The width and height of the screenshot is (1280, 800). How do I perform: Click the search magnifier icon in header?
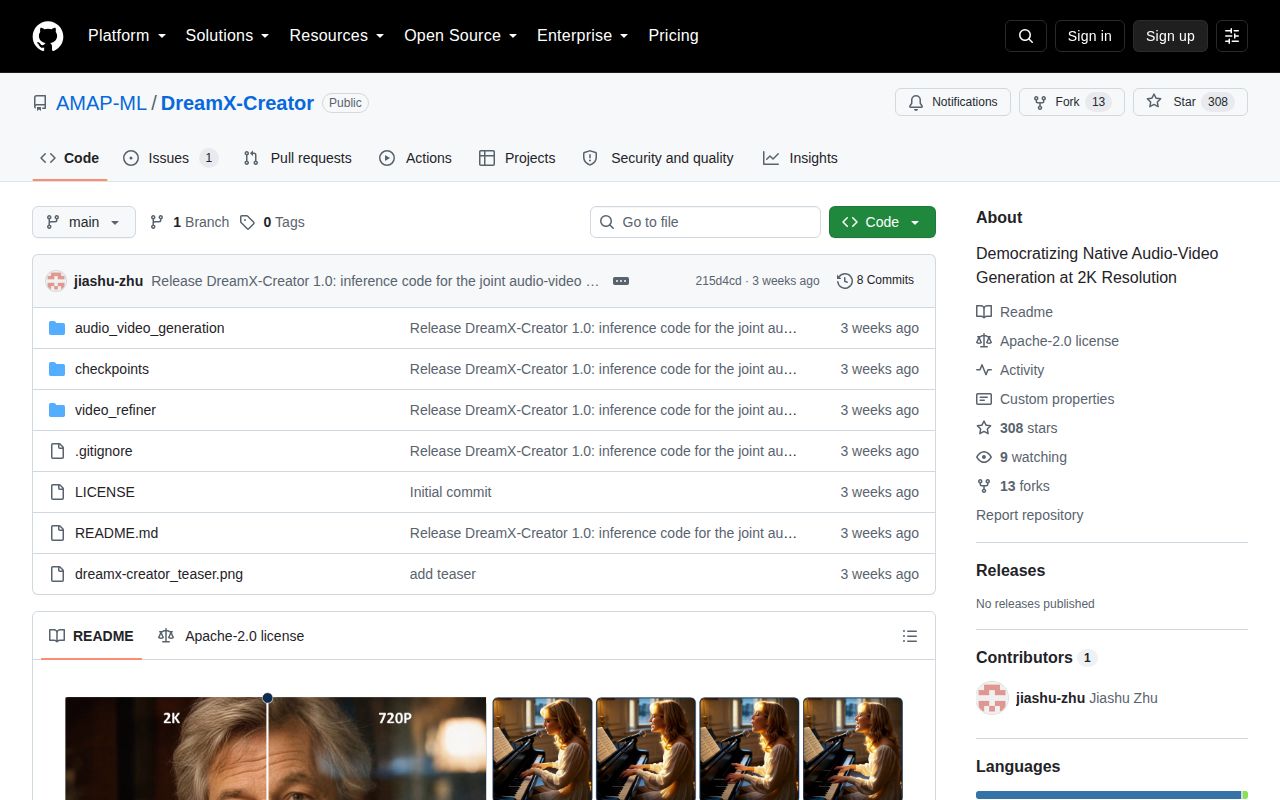1026,36
